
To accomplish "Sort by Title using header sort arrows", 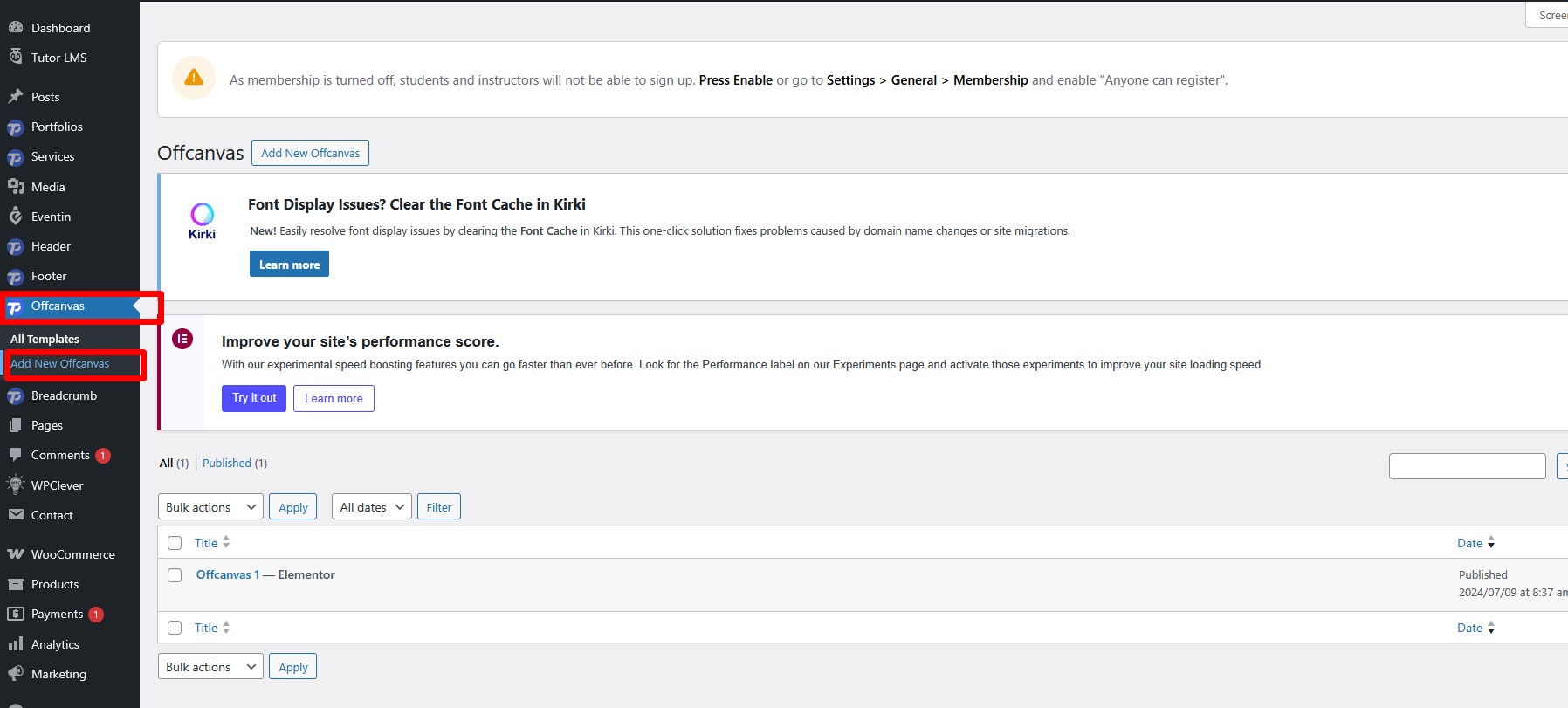I will click(x=226, y=542).
